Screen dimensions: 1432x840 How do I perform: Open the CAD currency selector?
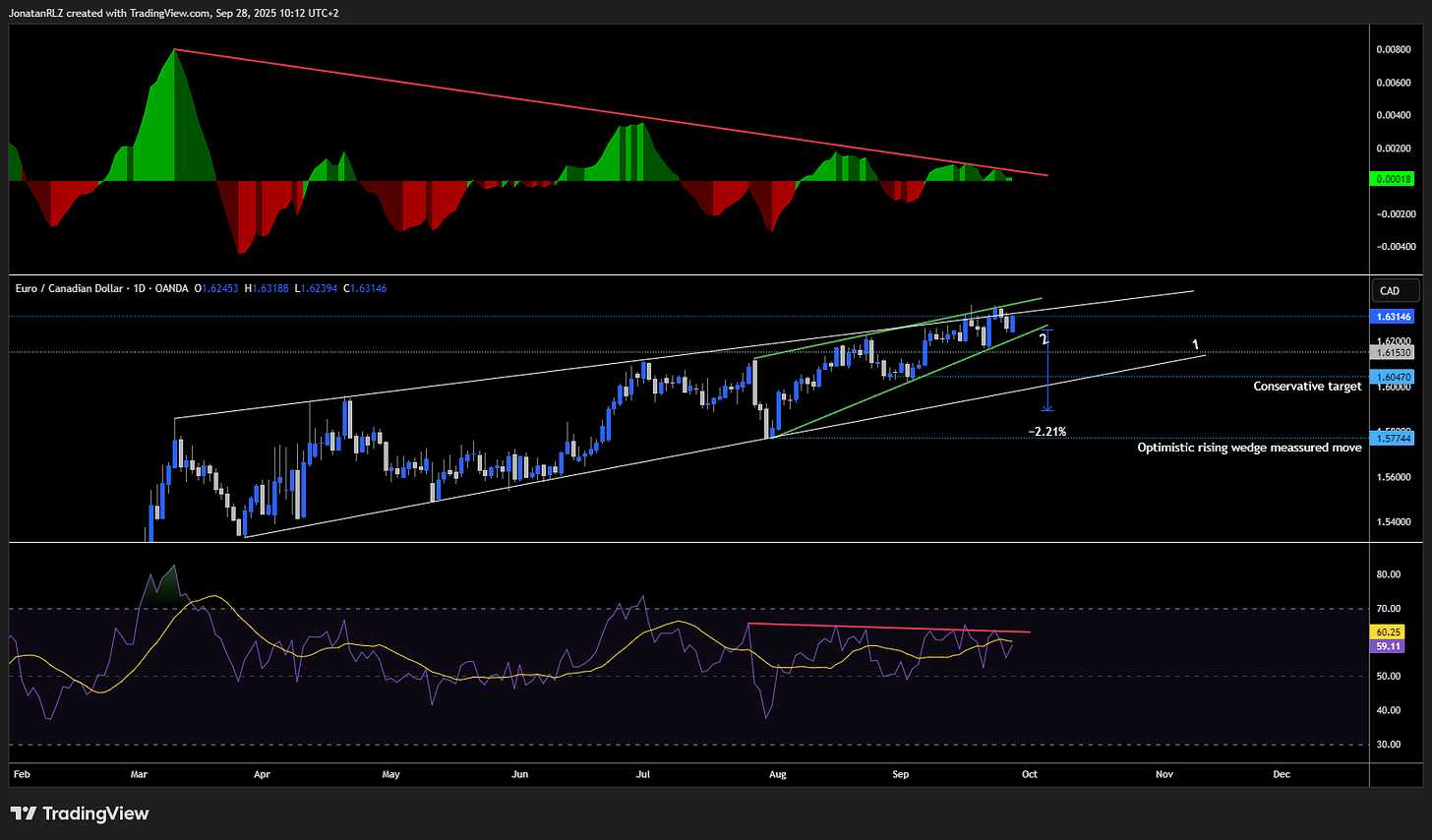(1396, 290)
